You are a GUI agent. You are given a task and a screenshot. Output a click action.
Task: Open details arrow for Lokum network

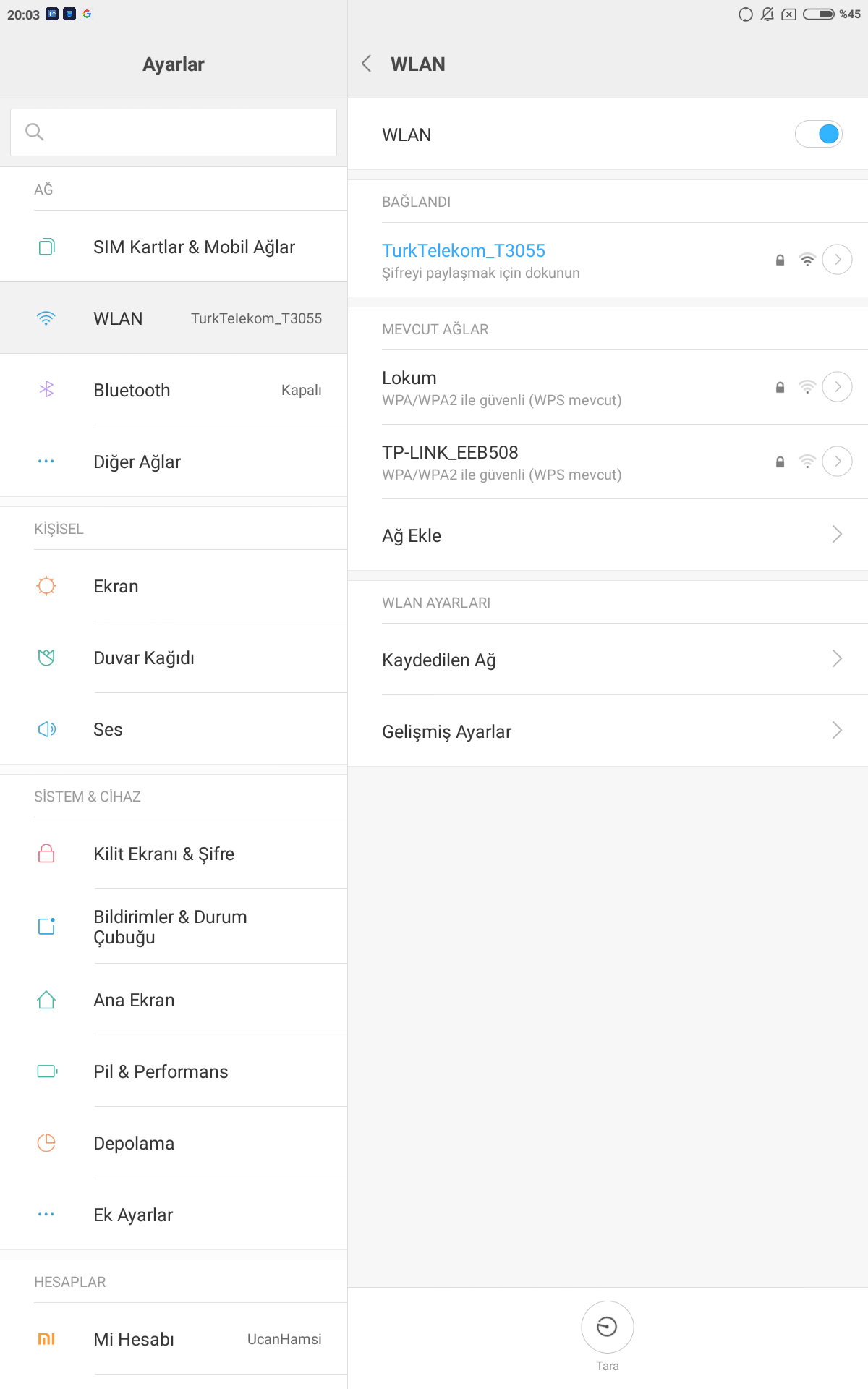(838, 387)
